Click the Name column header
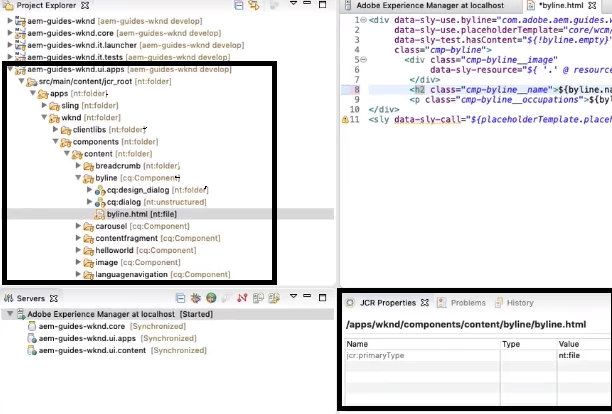This screenshot has height=414, width=612. click(423, 344)
